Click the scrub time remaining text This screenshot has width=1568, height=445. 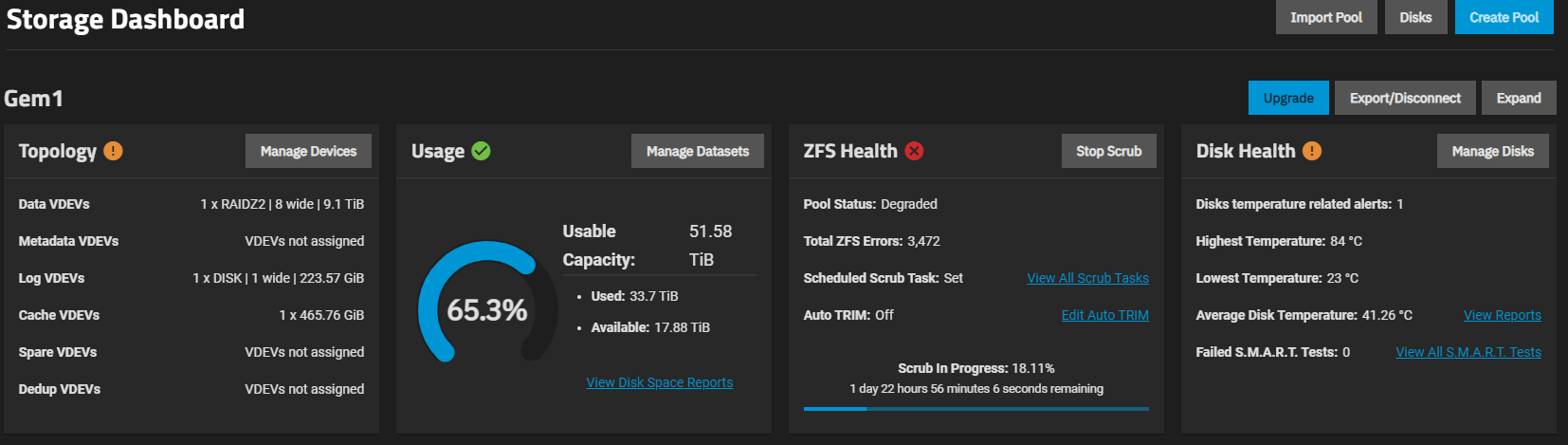click(976, 389)
